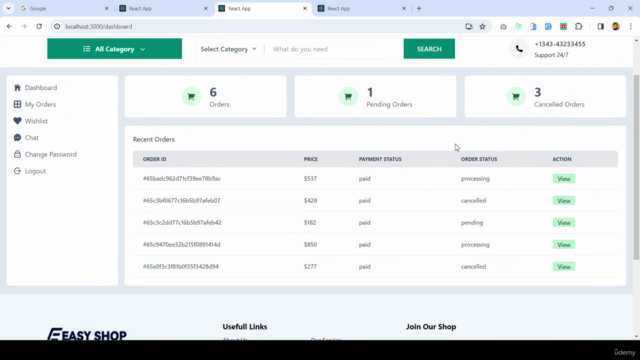Viewport: 640px width, 360px height.
Task: View the $277 cancelled order
Action: 564,267
